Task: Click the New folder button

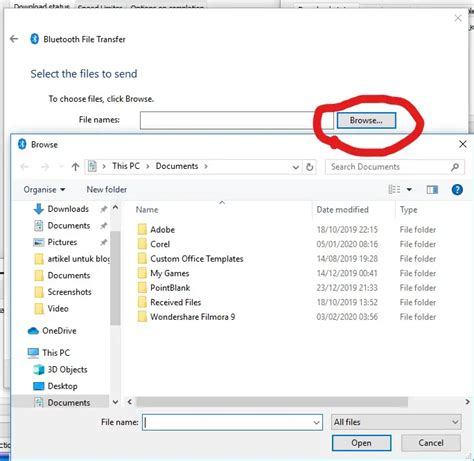Action: 107,189
